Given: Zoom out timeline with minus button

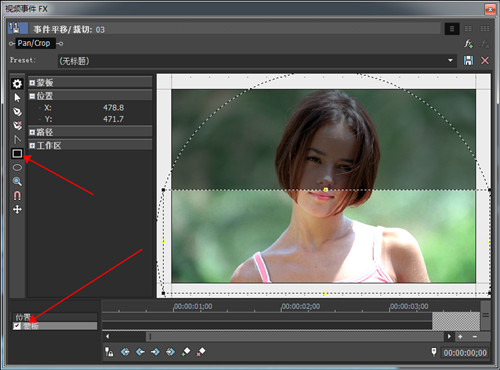Looking at the screenshot, I should point(475,337).
